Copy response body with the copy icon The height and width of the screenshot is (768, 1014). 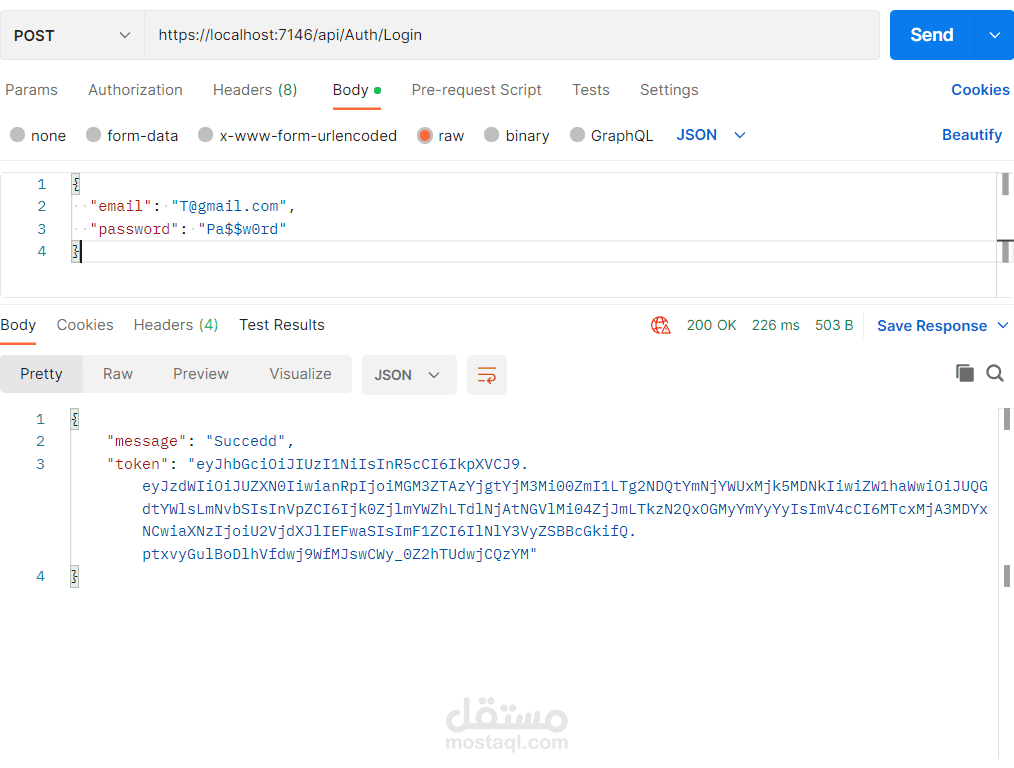pos(964,373)
